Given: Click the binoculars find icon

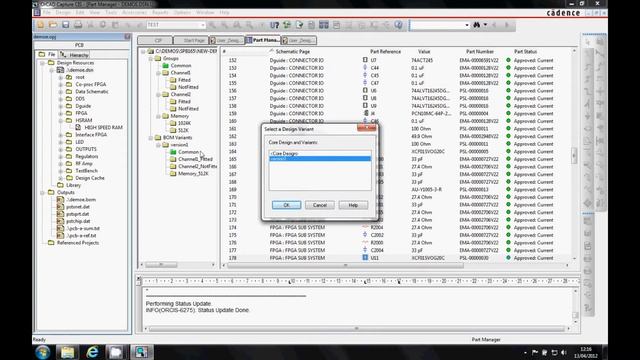Looking at the screenshot, I should 476,25.
